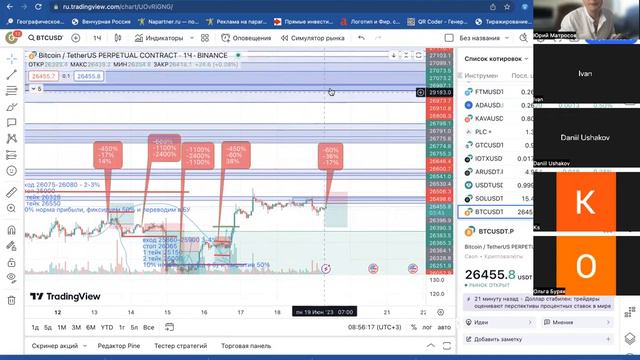Hide all drawings with eye icon
The image size is (640, 360).
click(x=11, y=278)
